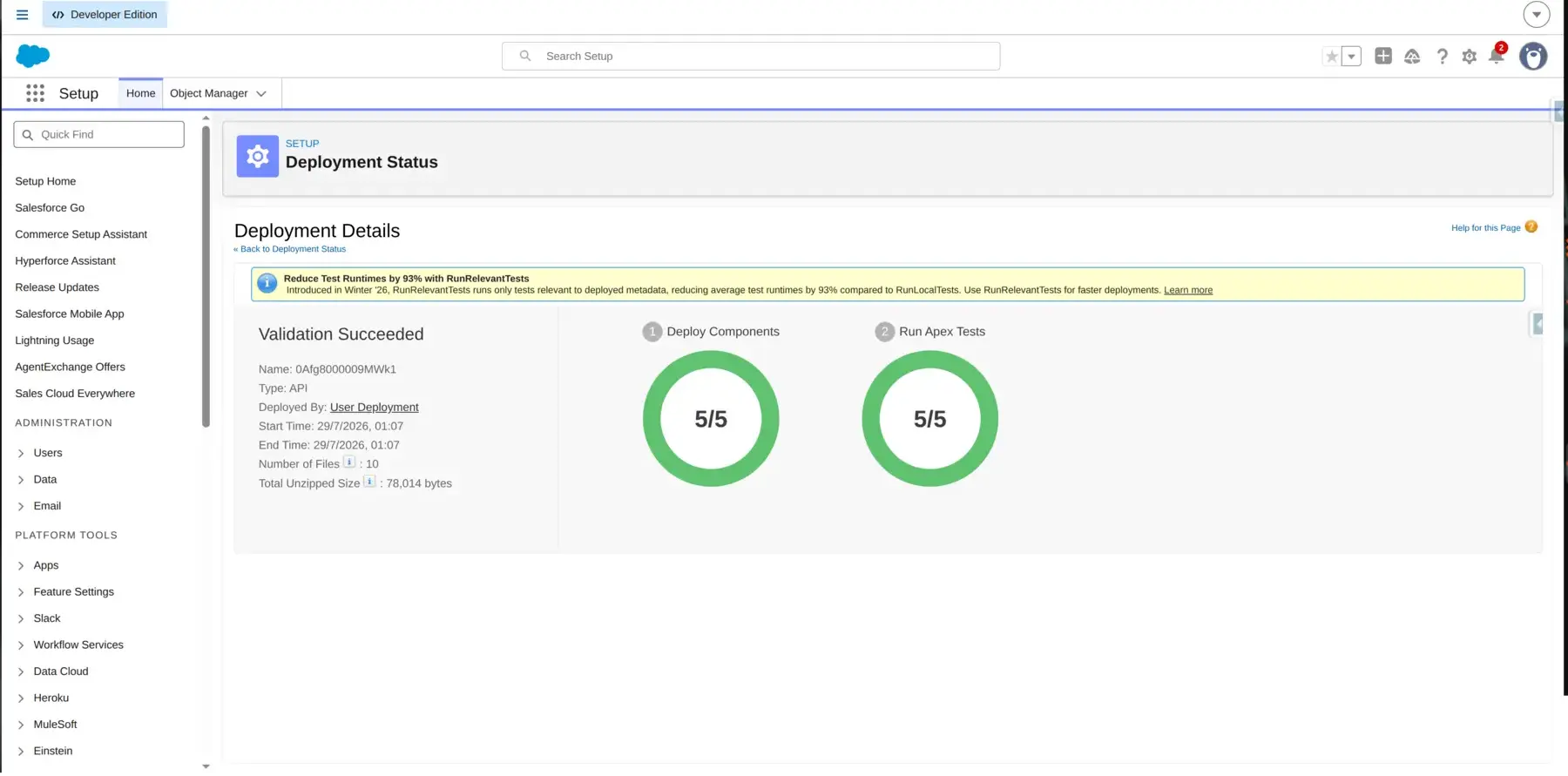
Task: Click the 78,014 bytes value
Action: pyautogui.click(x=419, y=483)
